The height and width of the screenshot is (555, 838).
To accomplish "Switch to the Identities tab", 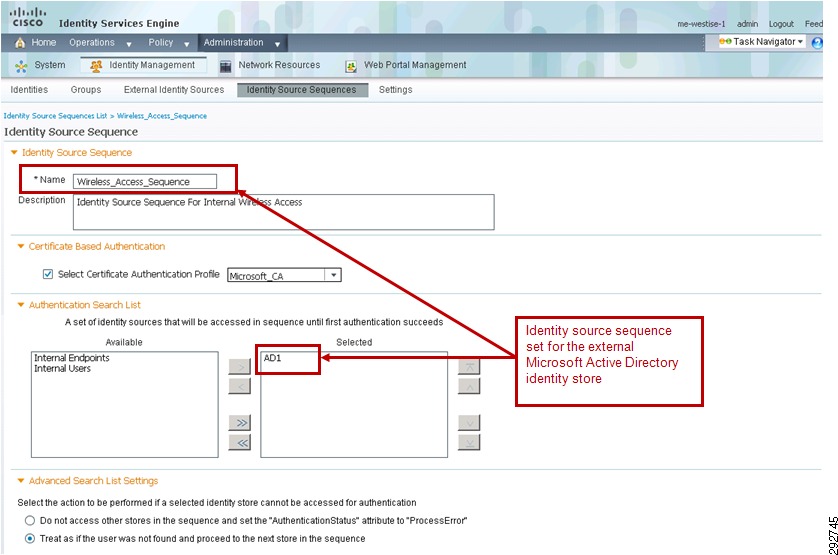I will [x=29, y=90].
